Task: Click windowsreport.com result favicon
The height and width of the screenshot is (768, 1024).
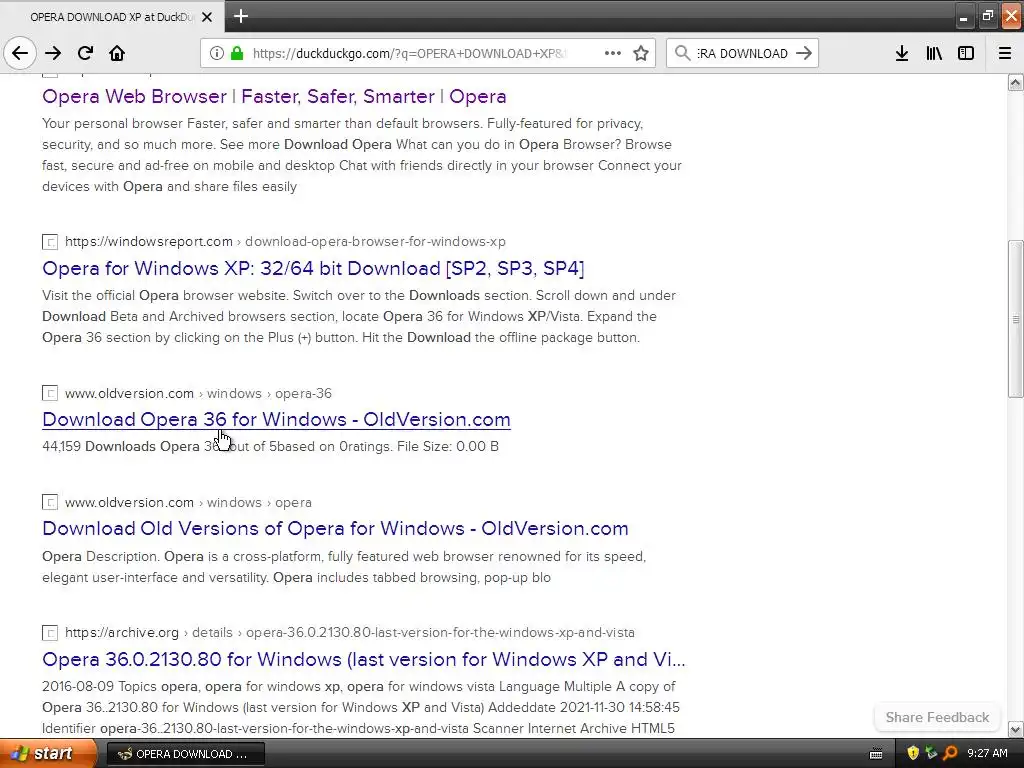Action: [50, 242]
